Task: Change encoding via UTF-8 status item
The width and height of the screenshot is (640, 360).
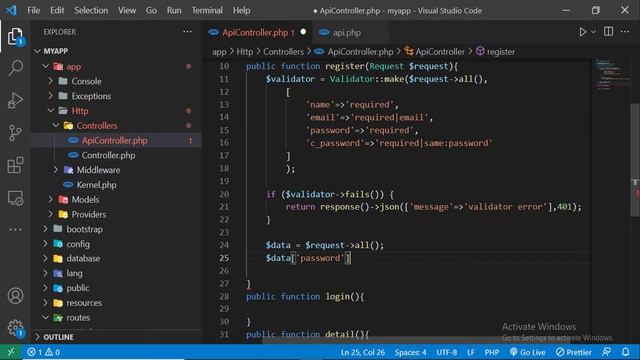Action: [x=447, y=352]
